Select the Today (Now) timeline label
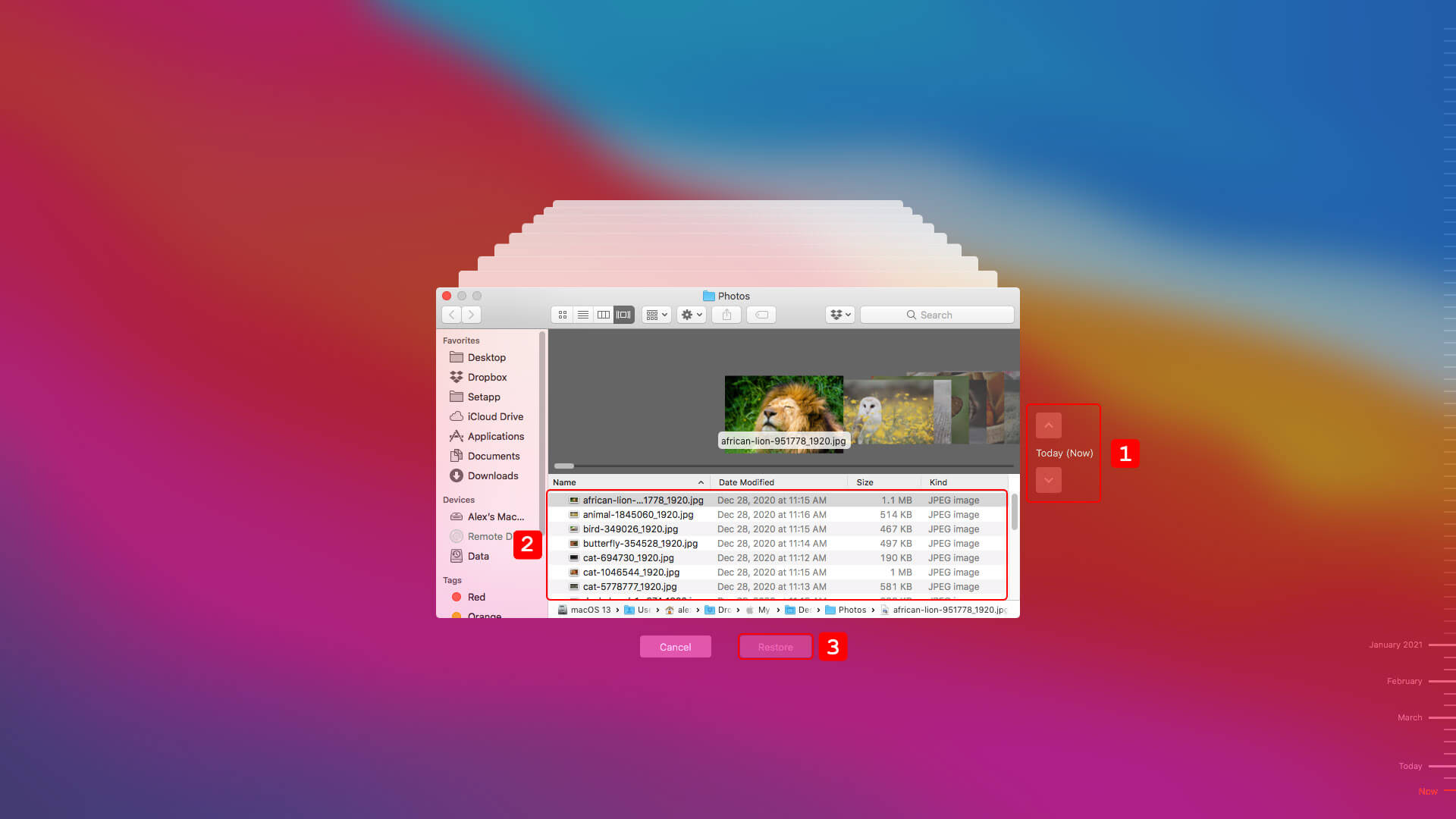The height and width of the screenshot is (819, 1456). coord(1065,453)
